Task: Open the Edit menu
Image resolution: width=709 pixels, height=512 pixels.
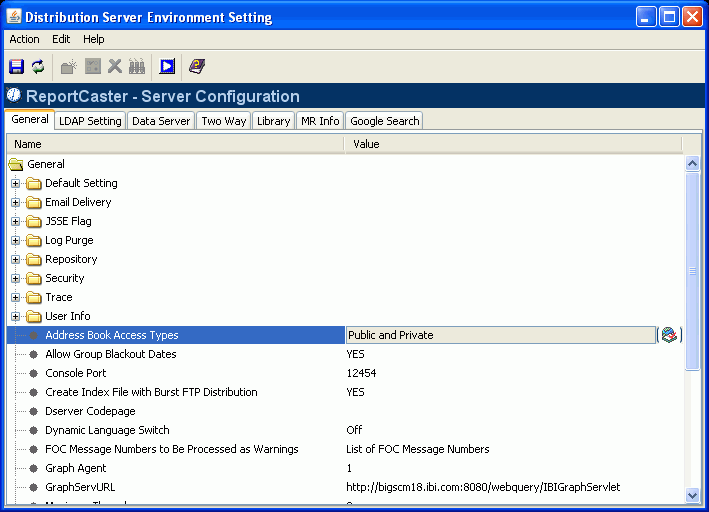Action: [61, 39]
